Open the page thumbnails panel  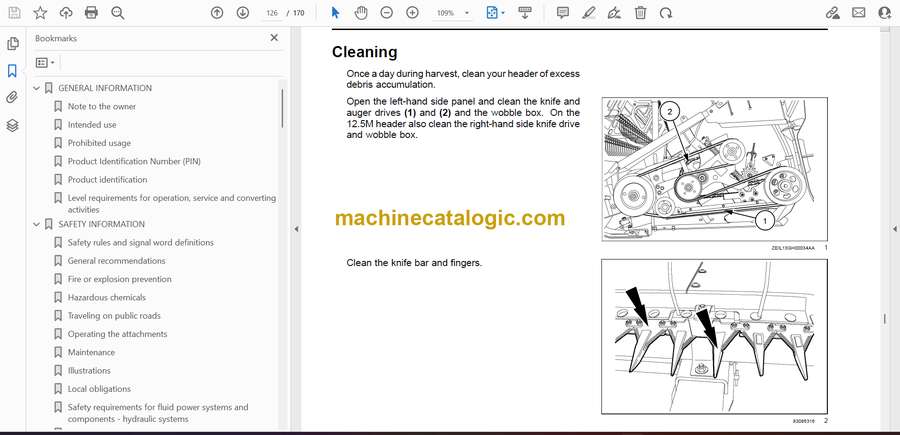coord(13,44)
